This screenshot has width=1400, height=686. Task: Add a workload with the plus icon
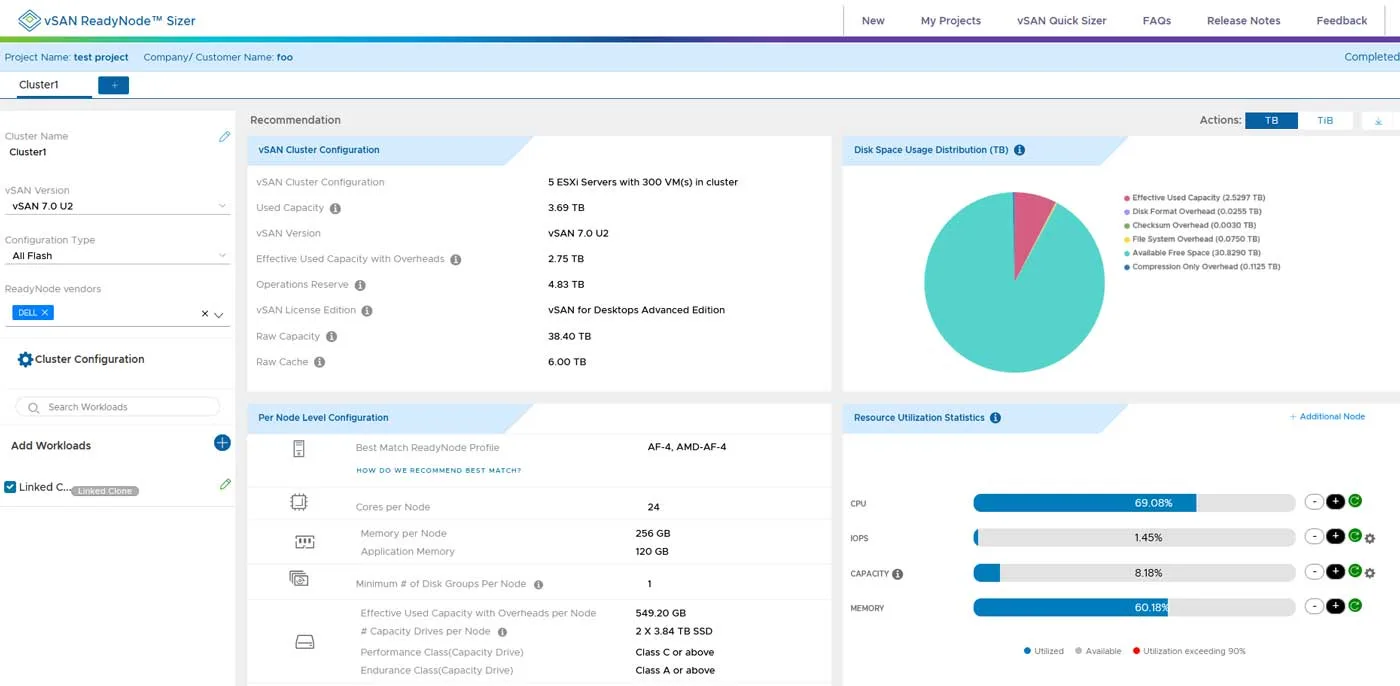pyautogui.click(x=222, y=443)
